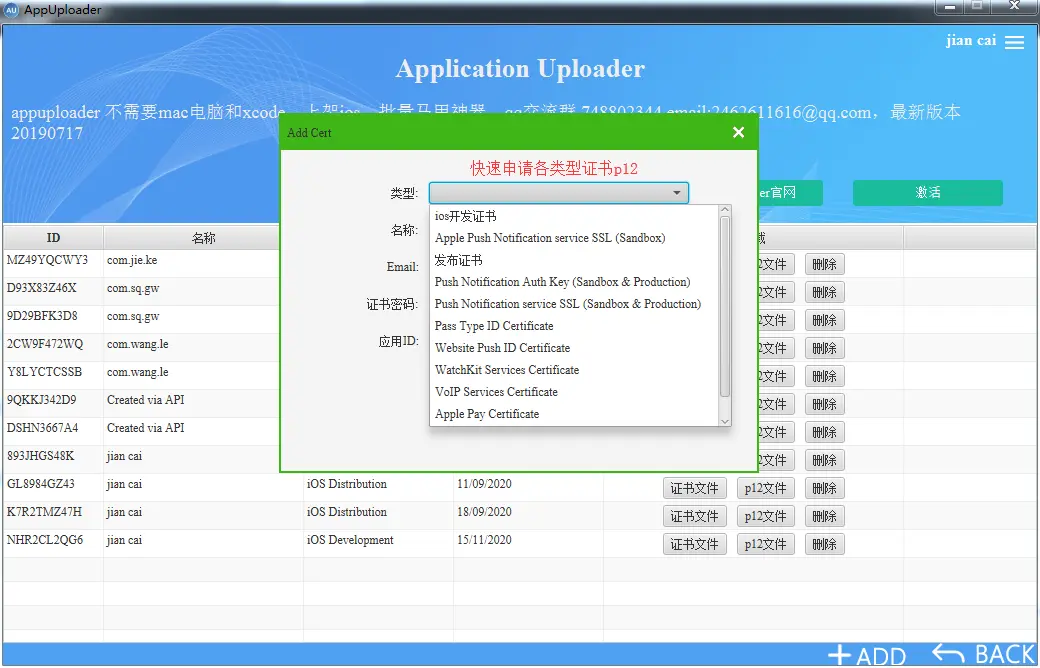Click the 名称 column header
1040x668 pixels.
coord(203,237)
